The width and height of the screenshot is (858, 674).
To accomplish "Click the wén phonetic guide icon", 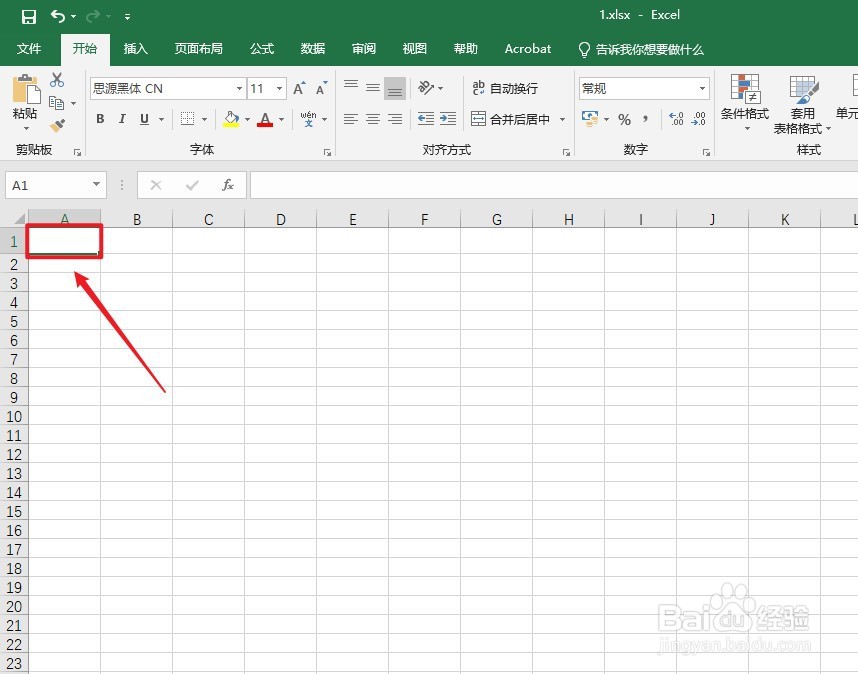I will click(308, 119).
